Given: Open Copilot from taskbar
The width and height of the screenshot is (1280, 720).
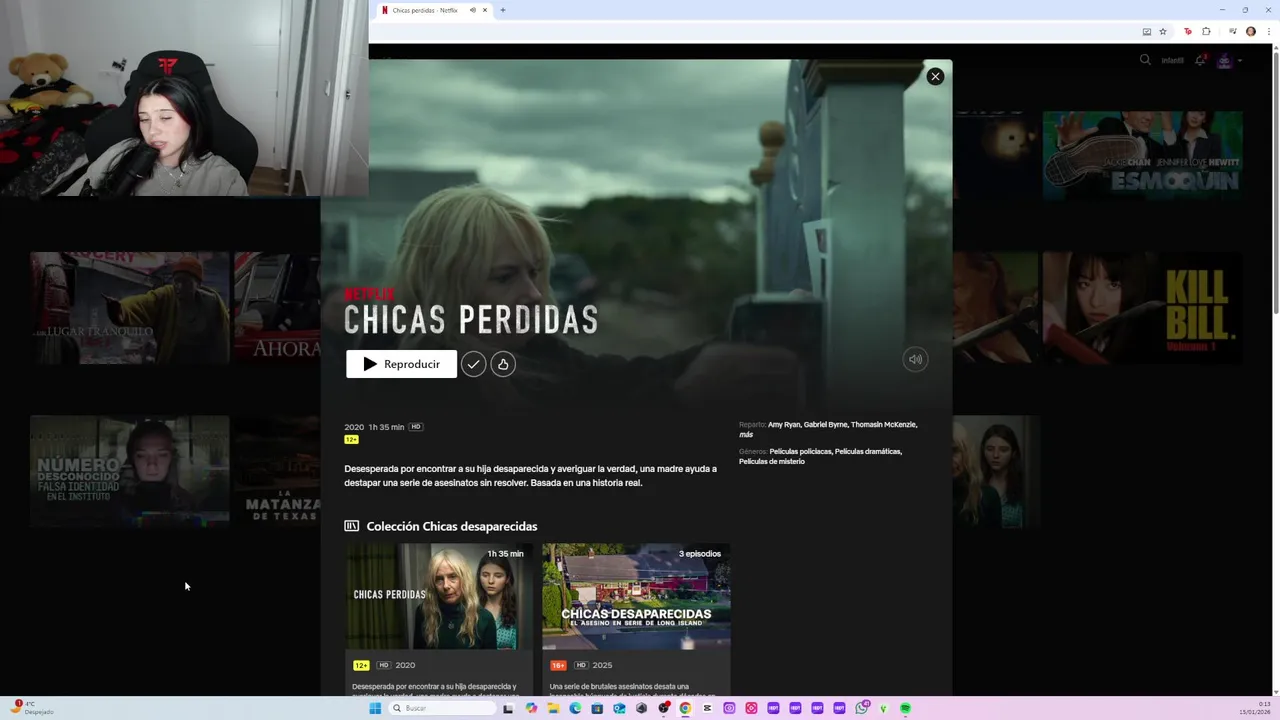Looking at the screenshot, I should 531,708.
